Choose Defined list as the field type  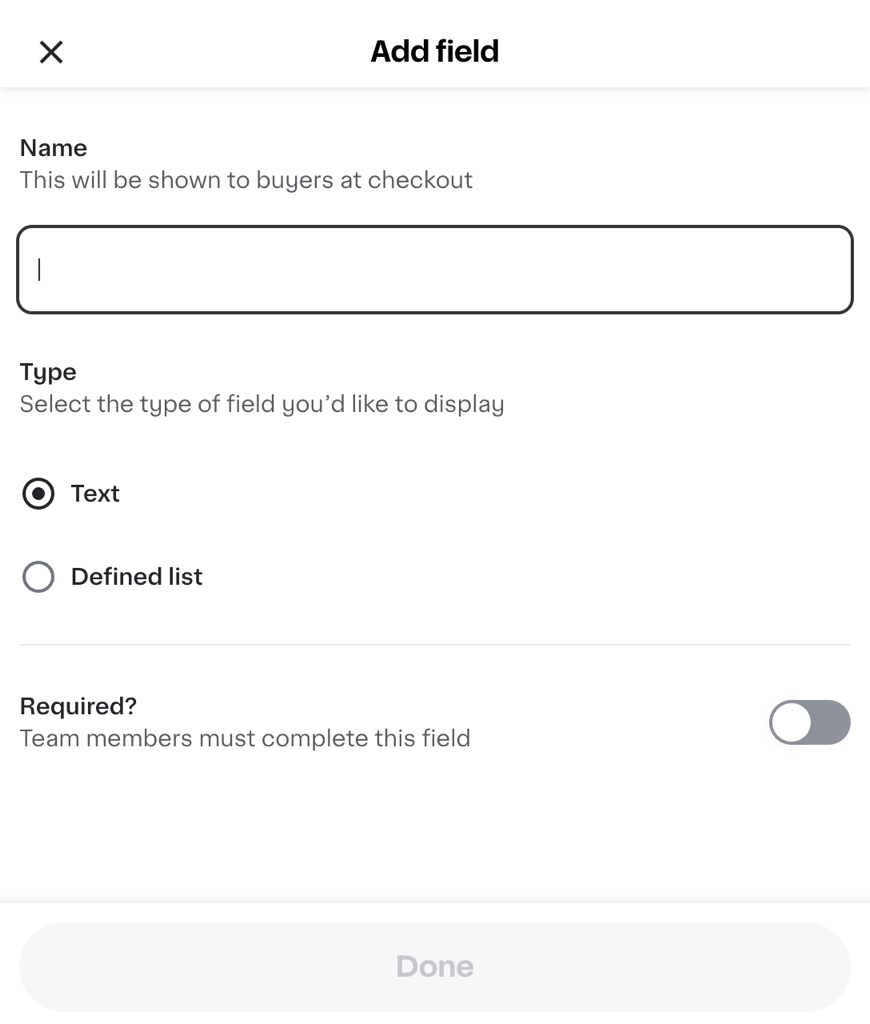(38, 577)
